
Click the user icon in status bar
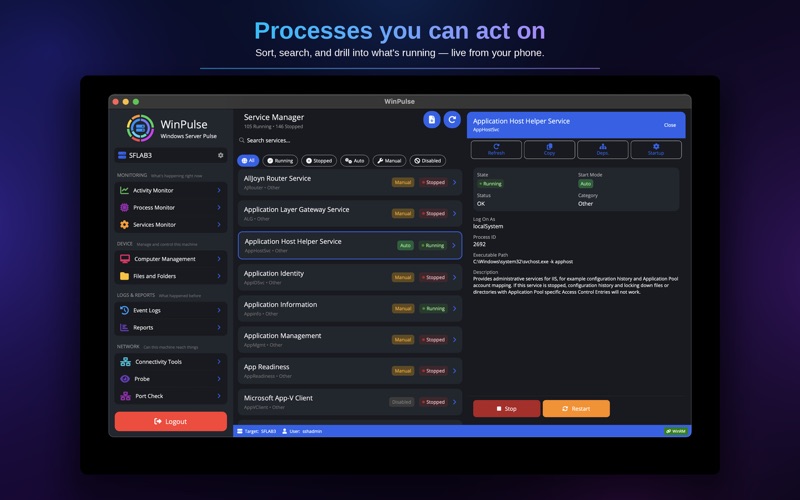pos(285,431)
